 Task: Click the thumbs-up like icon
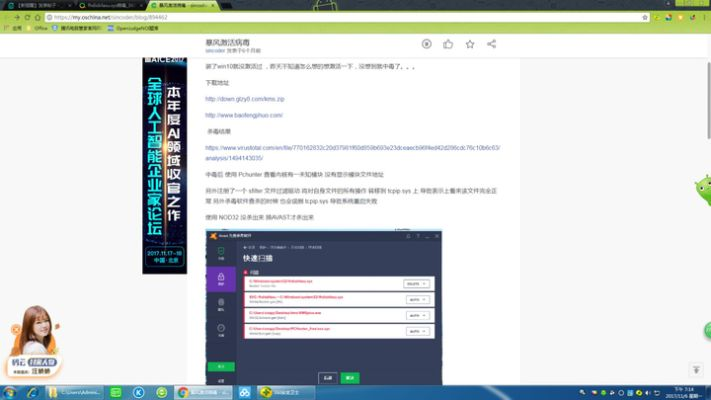pyautogui.click(x=448, y=44)
